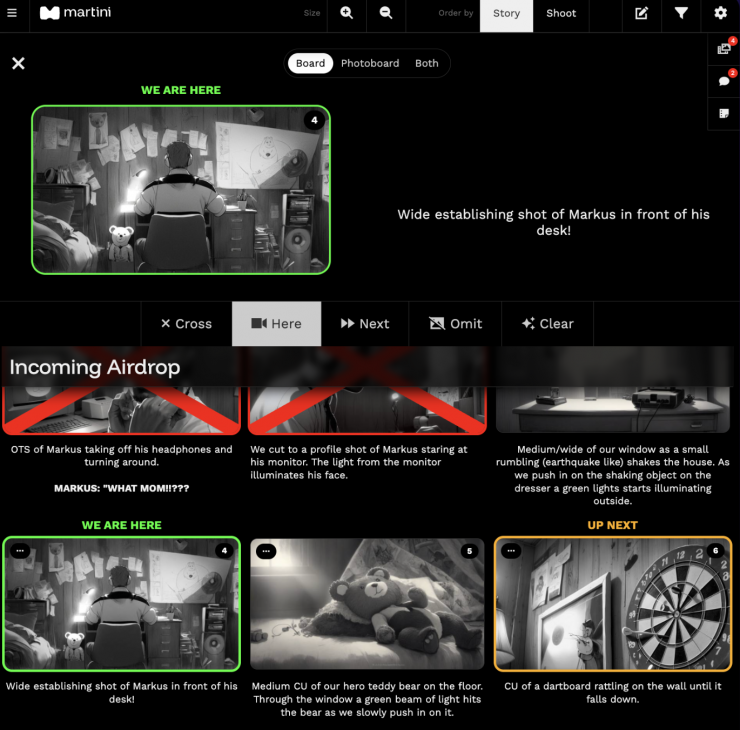Switch view to Photoboard

369,63
